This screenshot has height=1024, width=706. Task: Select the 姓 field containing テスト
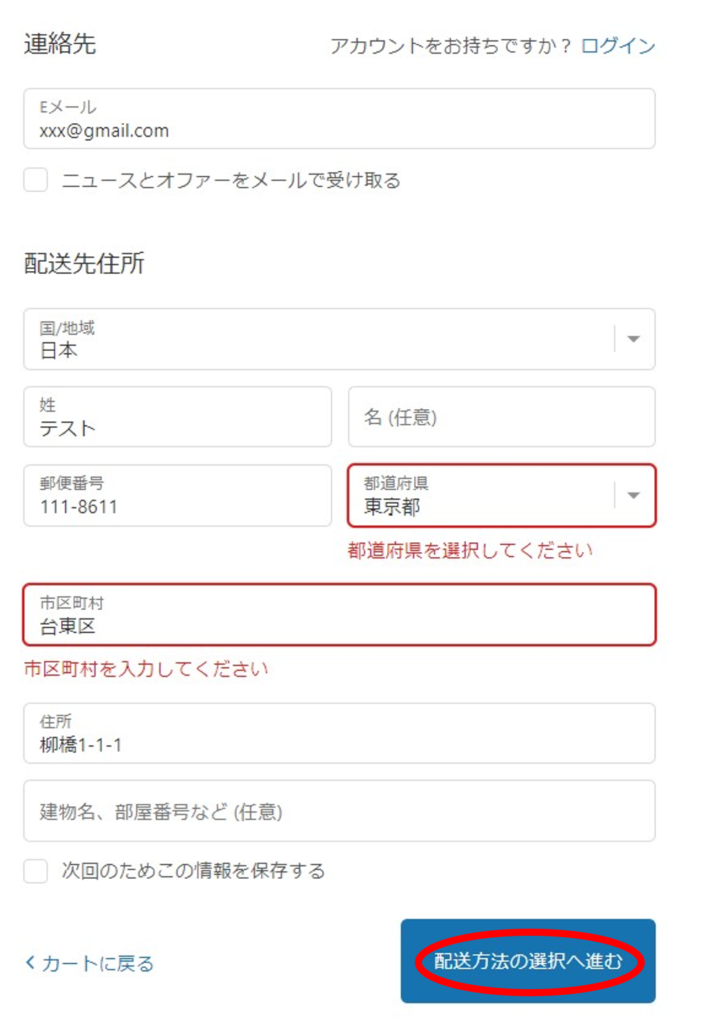tap(178, 417)
